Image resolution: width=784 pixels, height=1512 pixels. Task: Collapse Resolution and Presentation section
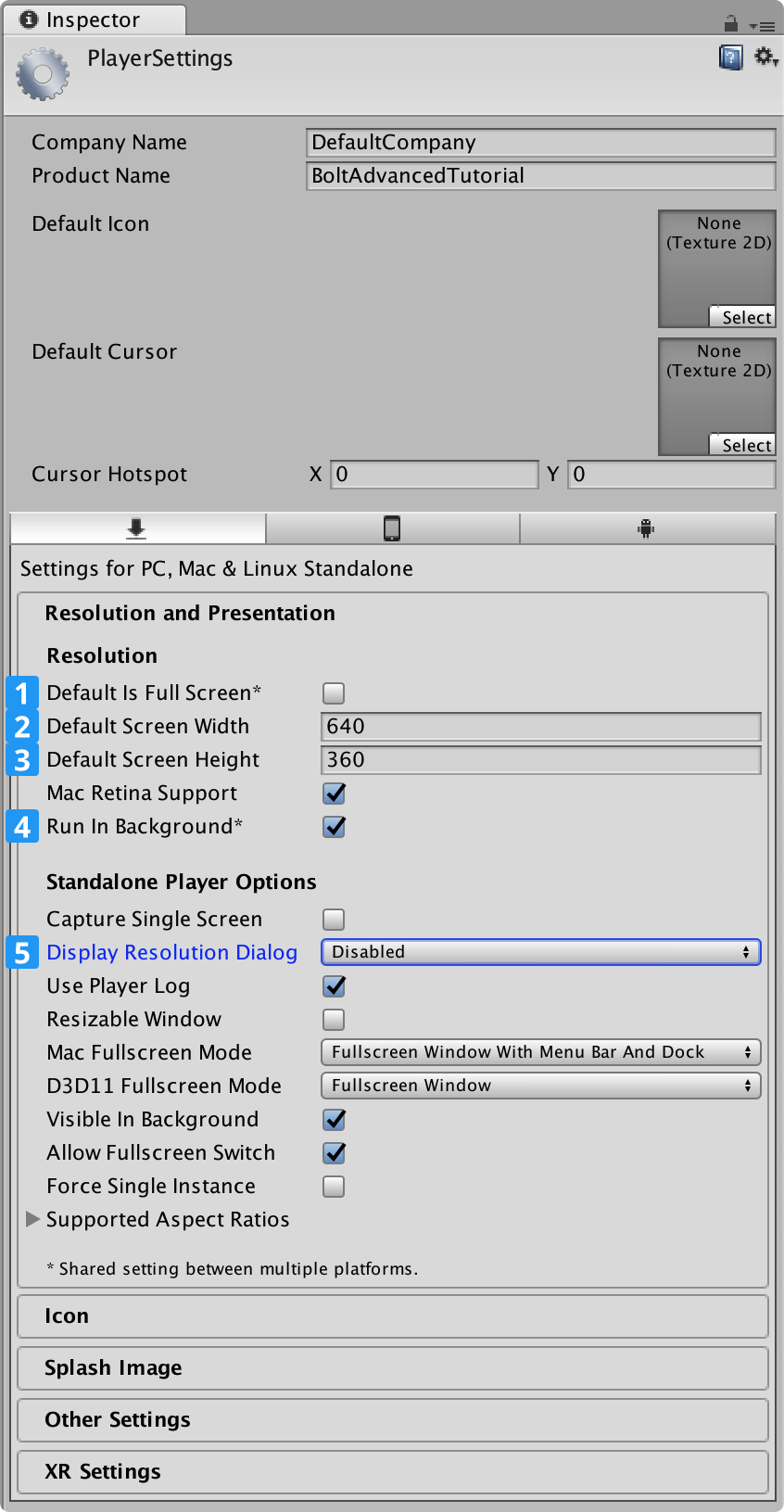pyautogui.click(x=393, y=613)
